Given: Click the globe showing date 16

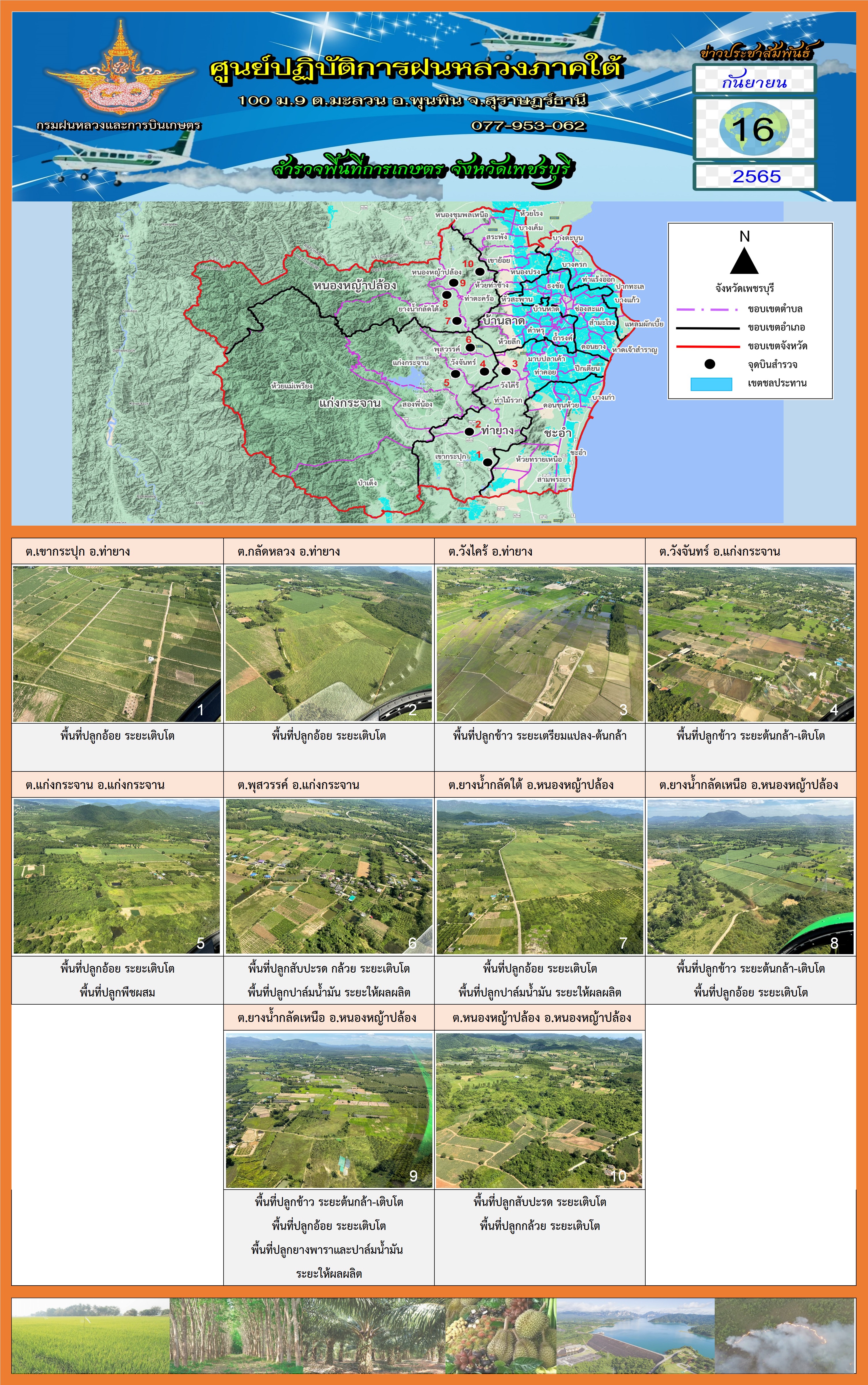Looking at the screenshot, I should point(754,129).
